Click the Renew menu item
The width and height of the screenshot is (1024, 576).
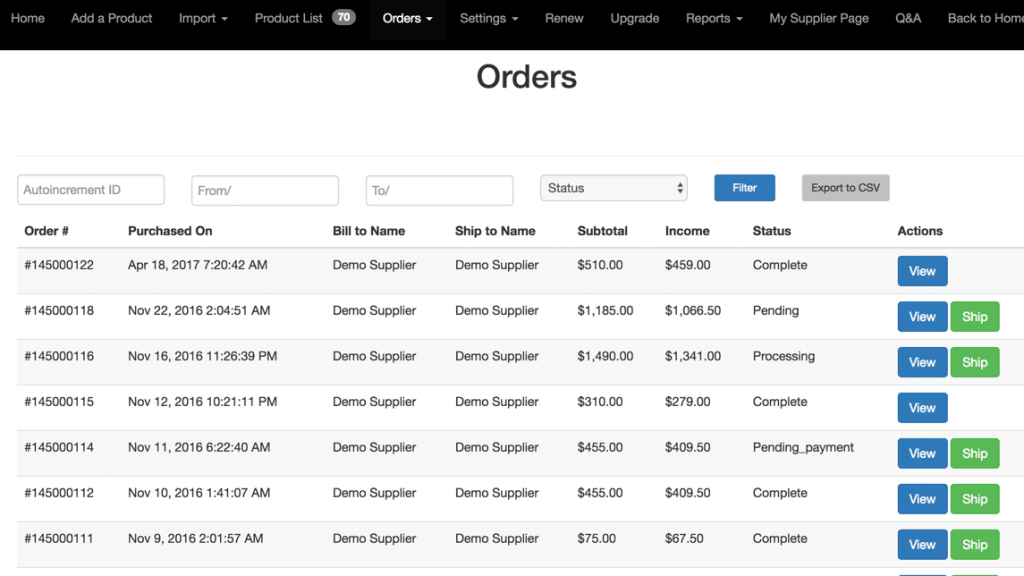(564, 18)
